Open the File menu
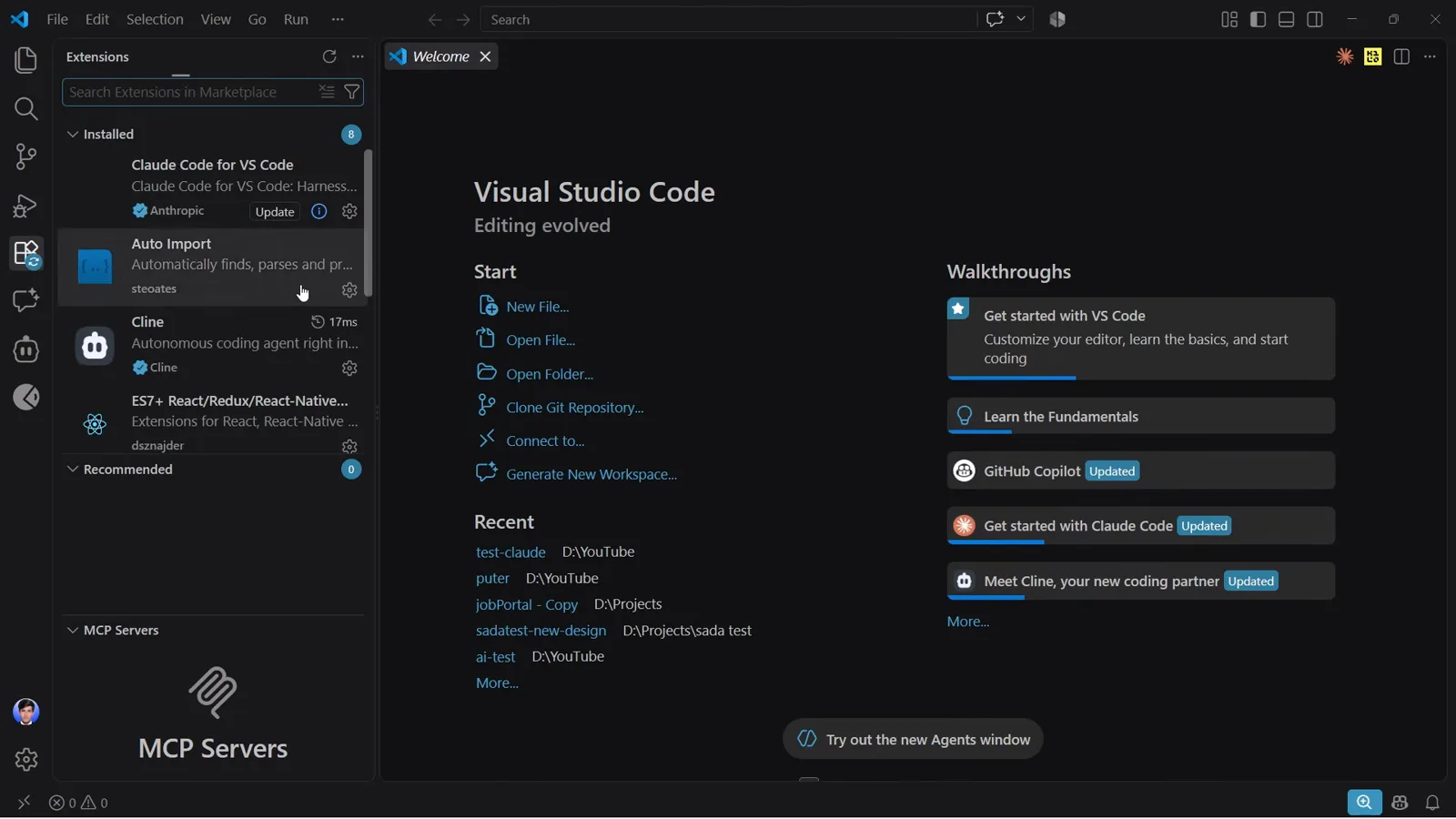 pyautogui.click(x=57, y=19)
